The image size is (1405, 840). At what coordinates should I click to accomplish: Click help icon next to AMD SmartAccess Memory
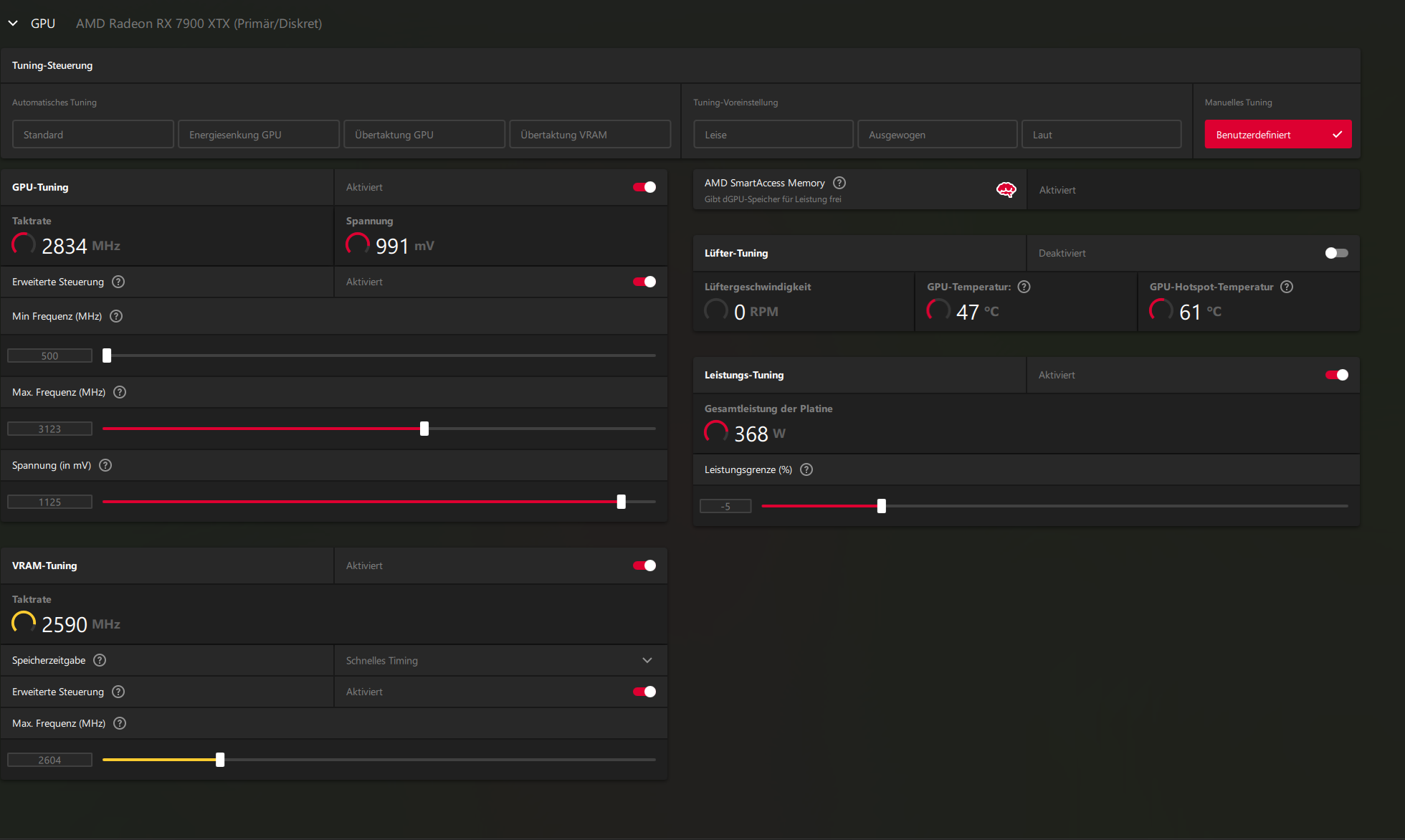click(x=839, y=183)
